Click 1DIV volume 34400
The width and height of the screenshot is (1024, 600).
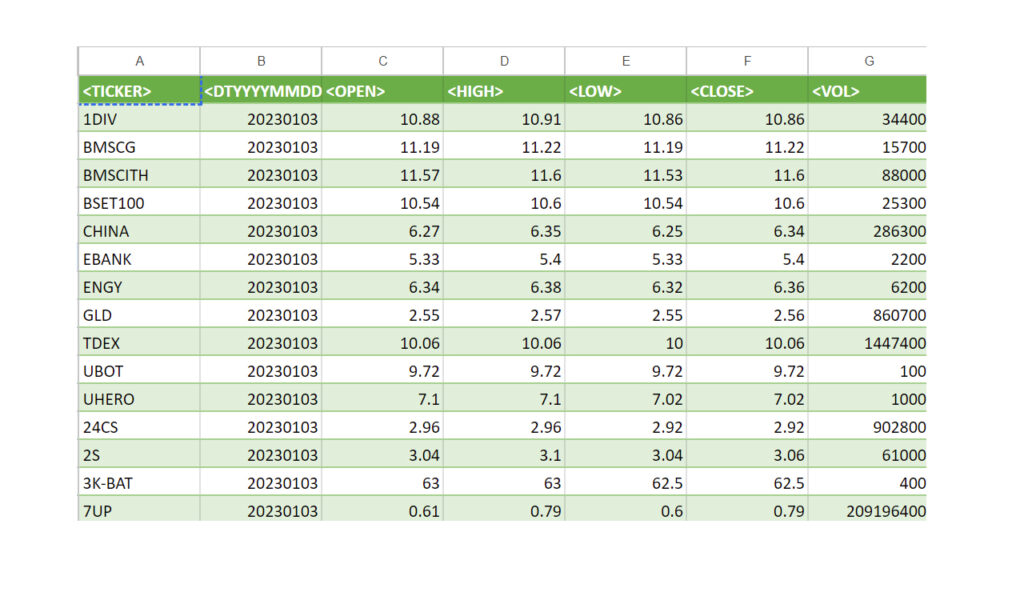click(867, 119)
